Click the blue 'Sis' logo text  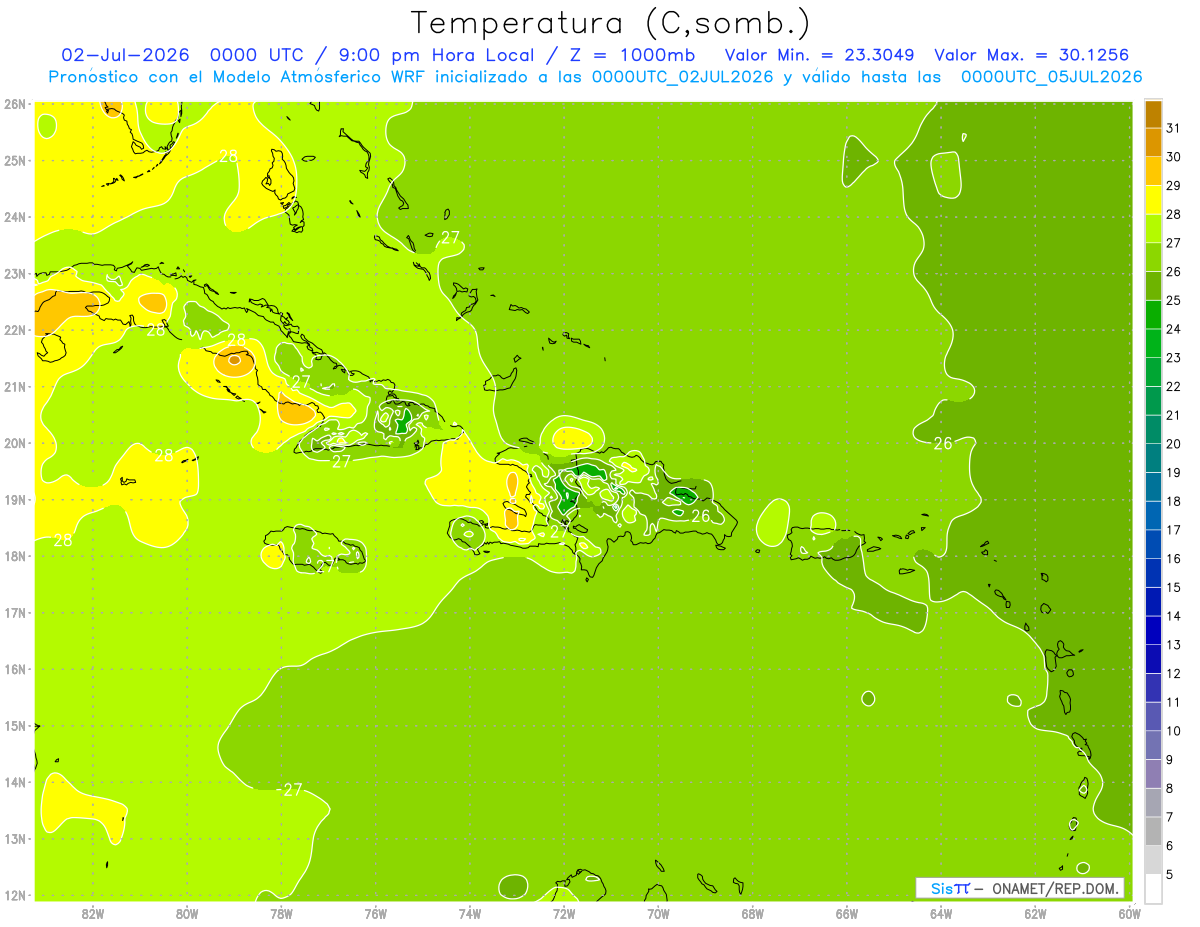click(942, 888)
